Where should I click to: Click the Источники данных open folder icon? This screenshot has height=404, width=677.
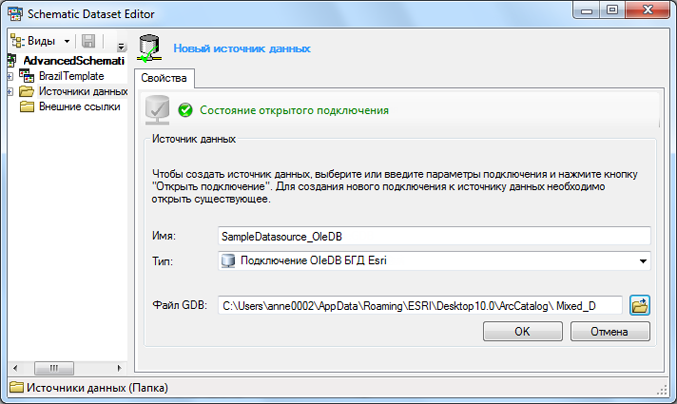27,92
